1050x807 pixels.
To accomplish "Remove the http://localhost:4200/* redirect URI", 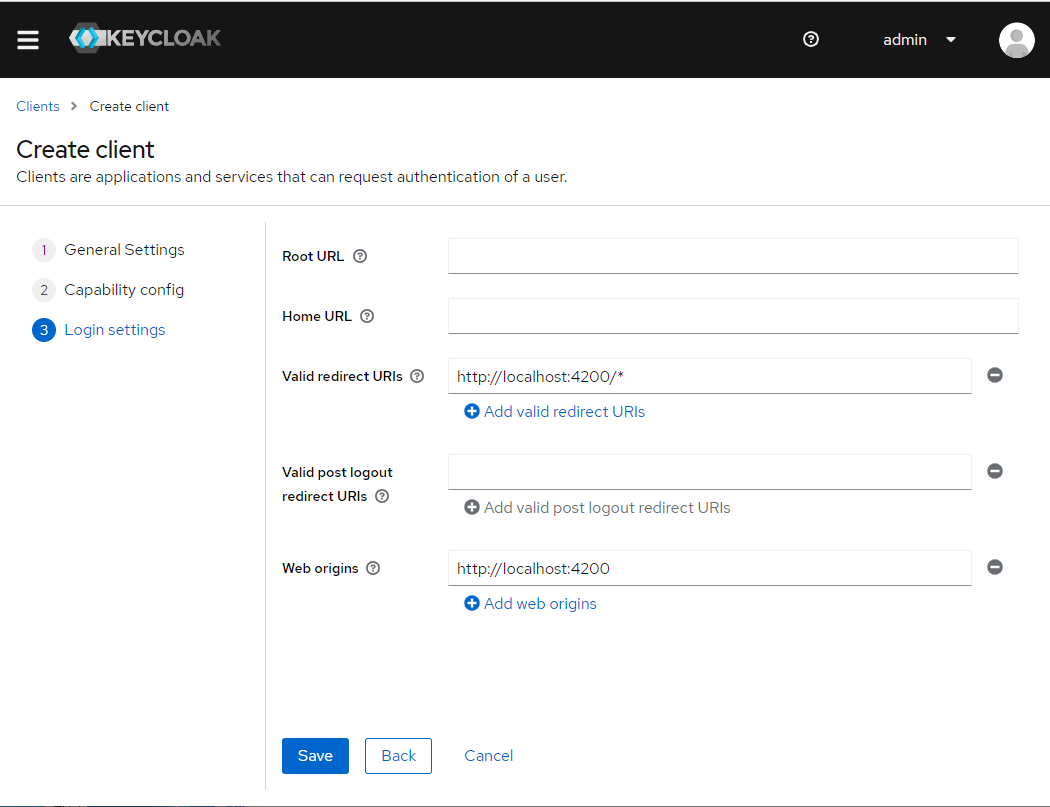I will click(x=994, y=375).
